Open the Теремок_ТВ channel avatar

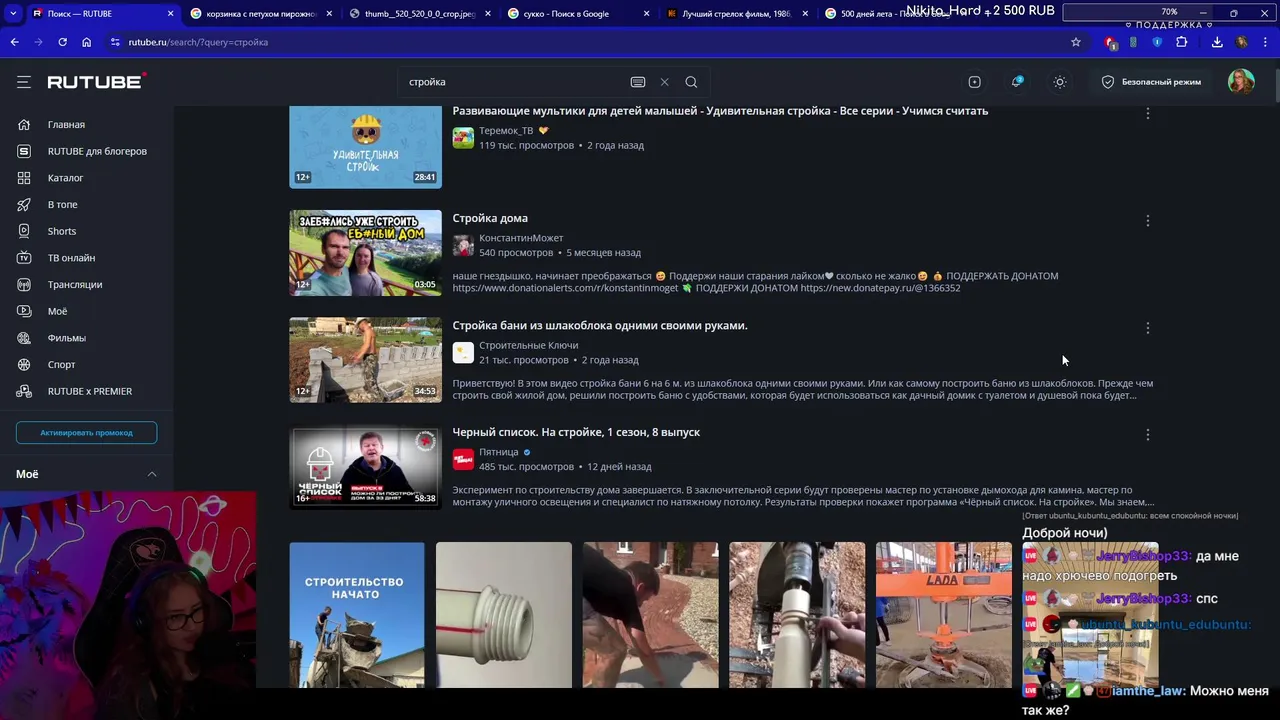pyautogui.click(x=463, y=138)
